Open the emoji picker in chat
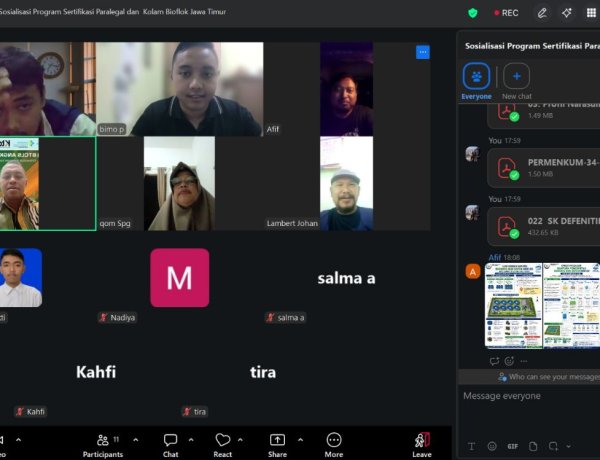600x460 pixels. [492, 446]
